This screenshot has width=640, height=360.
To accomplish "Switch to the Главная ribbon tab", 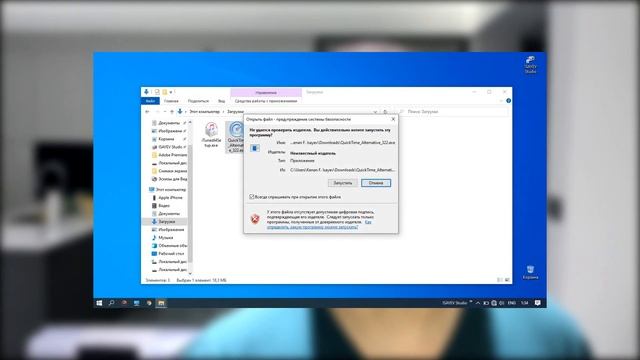I will pyautogui.click(x=171, y=101).
